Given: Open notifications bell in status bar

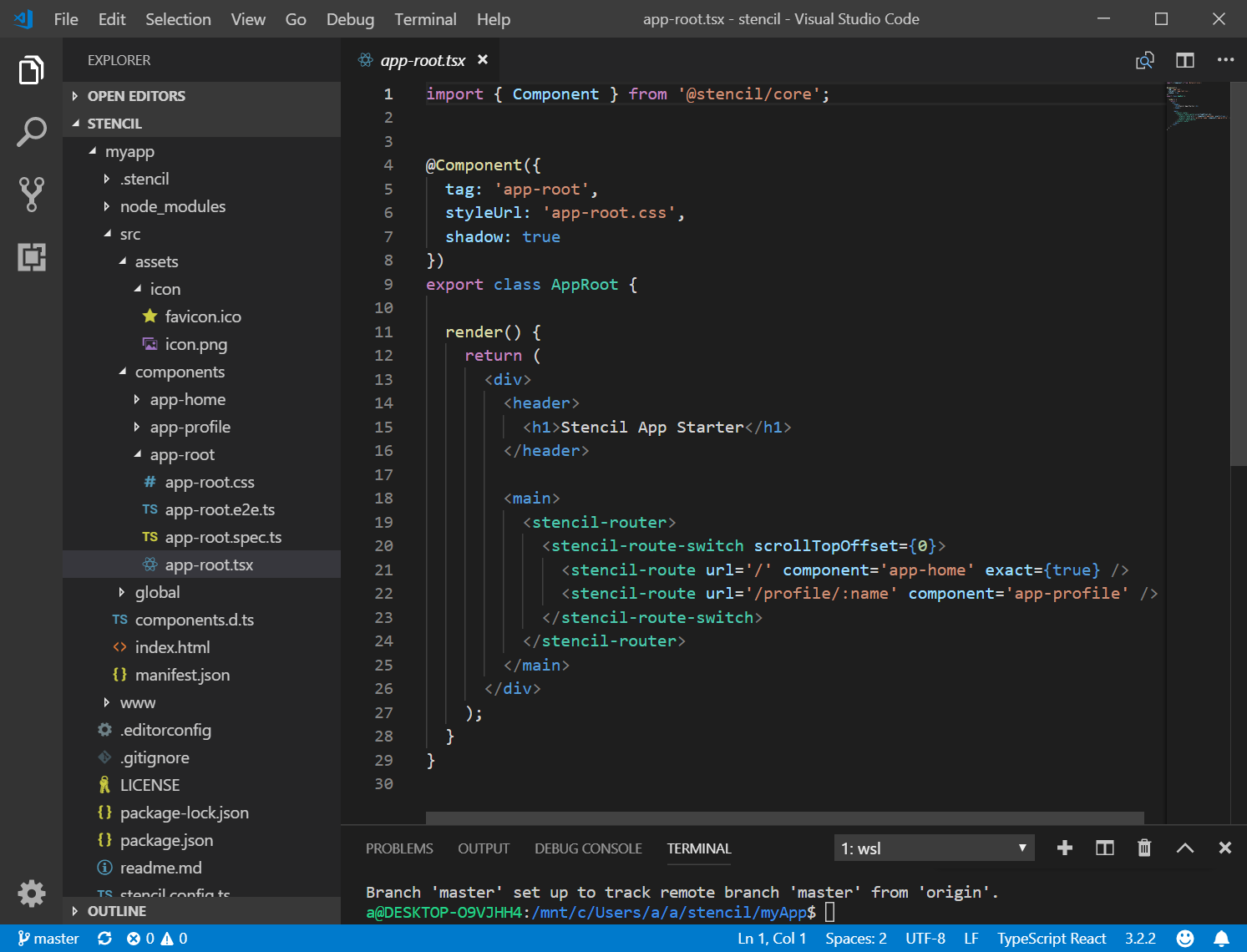Looking at the screenshot, I should 1221,939.
